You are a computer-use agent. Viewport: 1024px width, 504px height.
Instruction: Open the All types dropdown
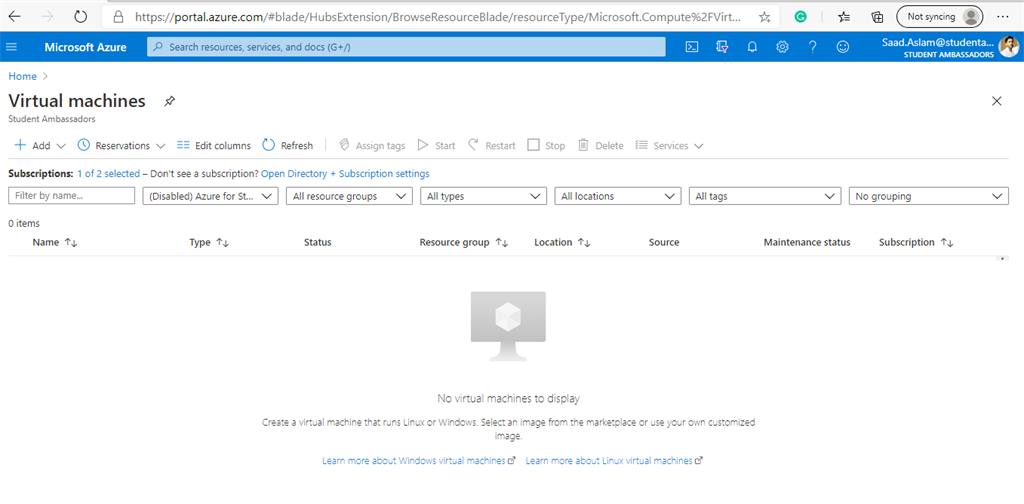click(x=484, y=196)
